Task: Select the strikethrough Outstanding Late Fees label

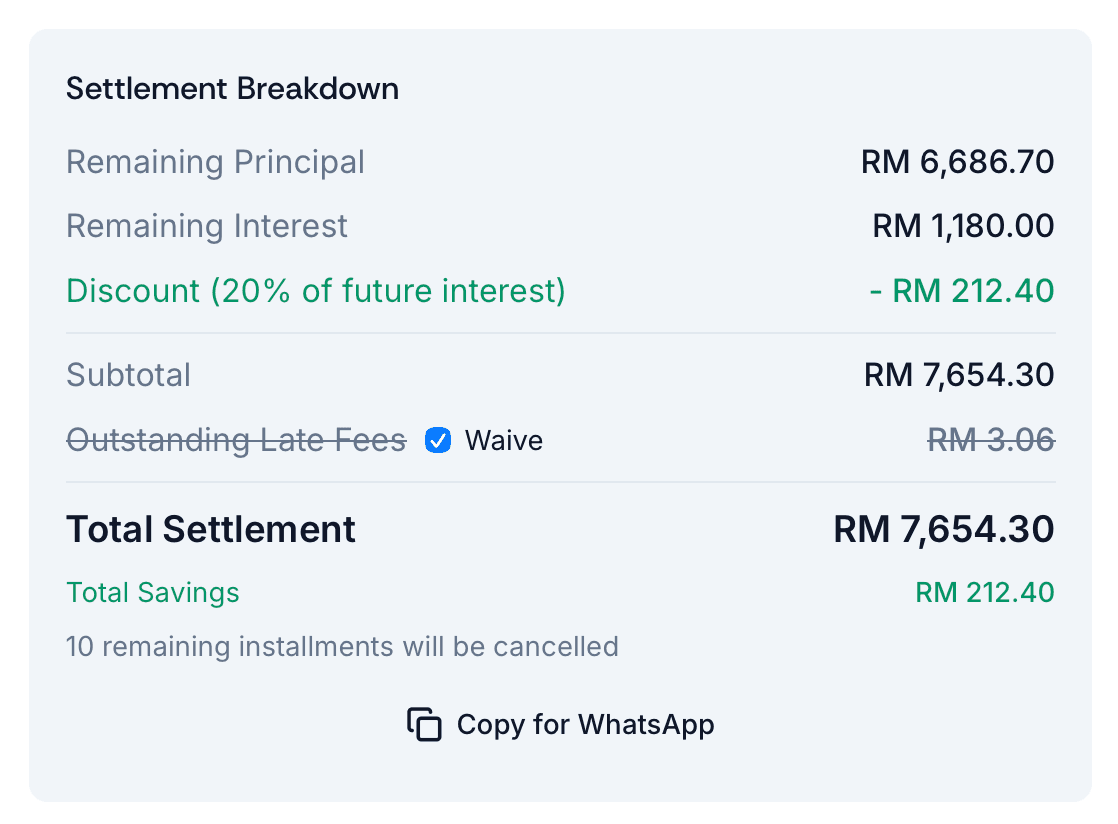Action: [x=236, y=440]
